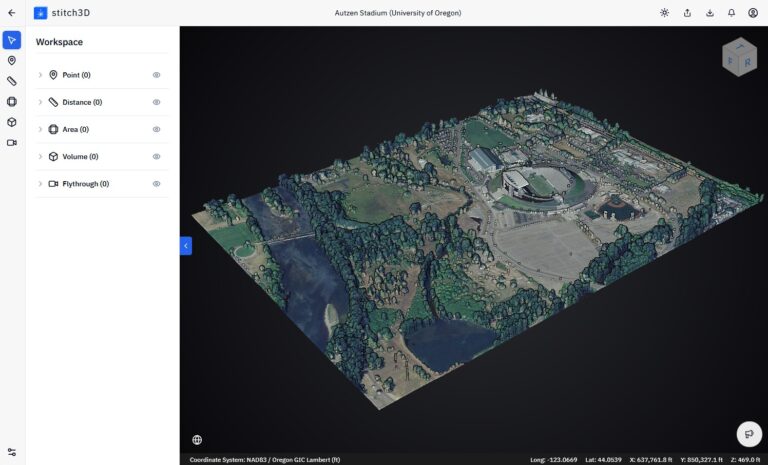Expand the Flythrough (0) group
This screenshot has width=768, height=465.
tap(41, 184)
